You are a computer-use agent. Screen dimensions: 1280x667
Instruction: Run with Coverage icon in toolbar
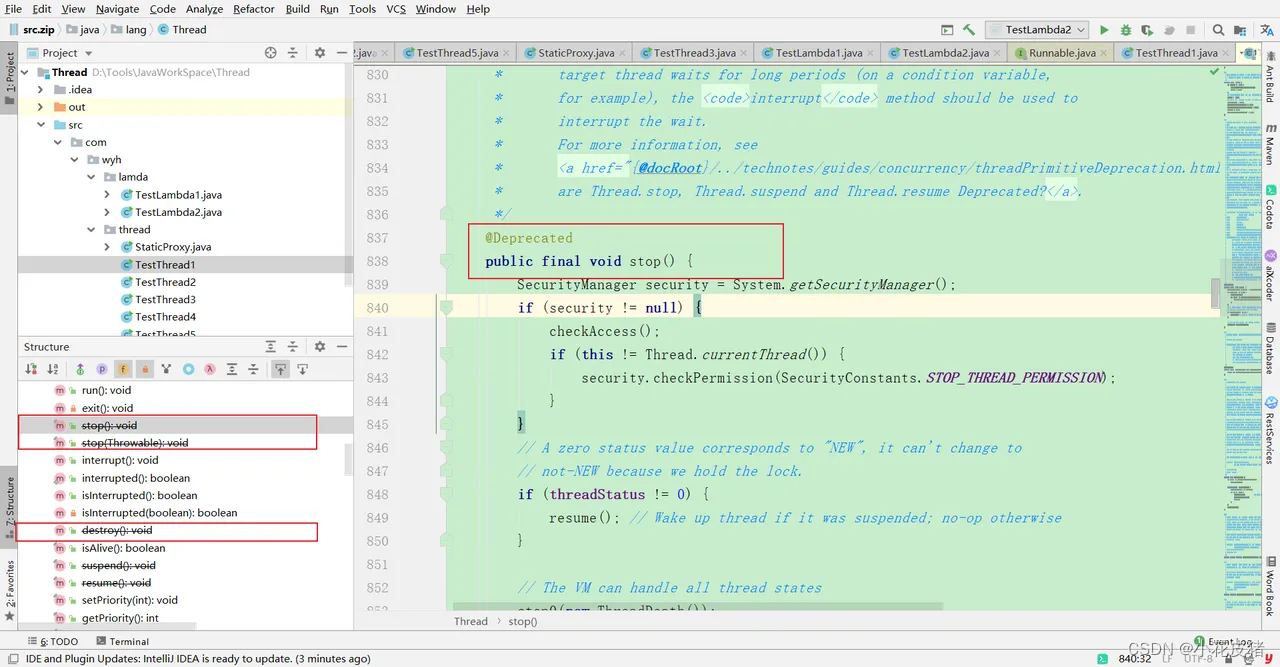pos(1149,30)
